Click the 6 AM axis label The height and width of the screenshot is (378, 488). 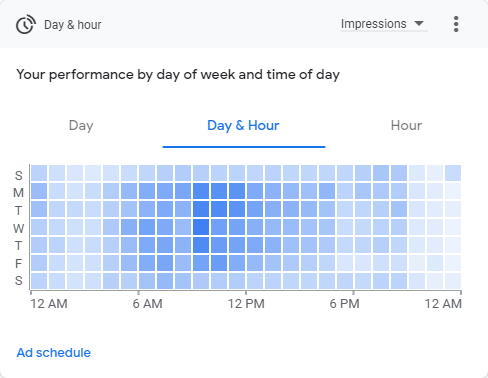pos(147,304)
